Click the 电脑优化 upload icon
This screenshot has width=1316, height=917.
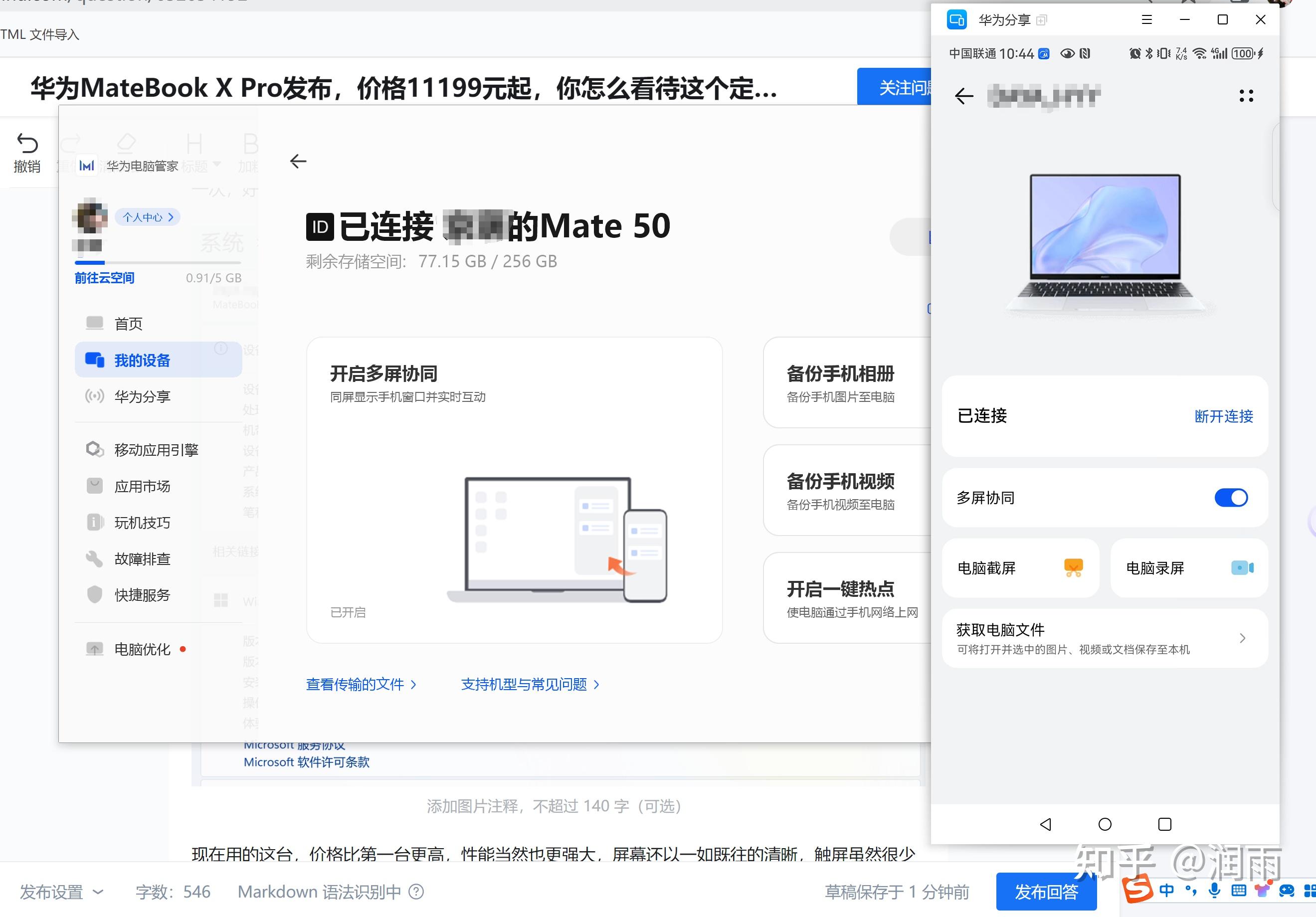pos(95,649)
